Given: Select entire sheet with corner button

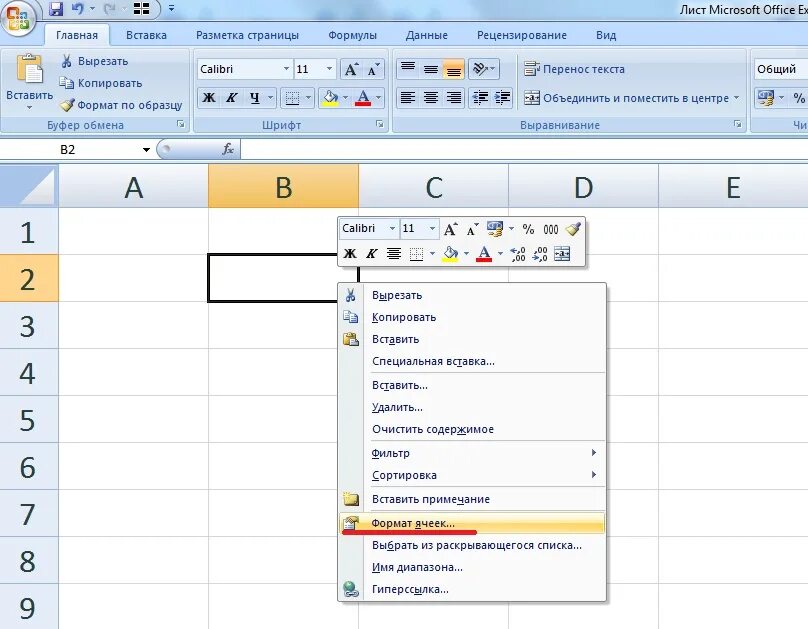Looking at the screenshot, I should 29,186.
